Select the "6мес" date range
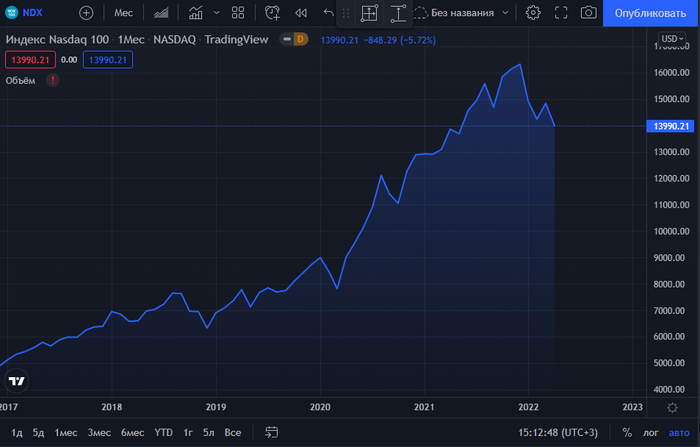 click(x=132, y=433)
